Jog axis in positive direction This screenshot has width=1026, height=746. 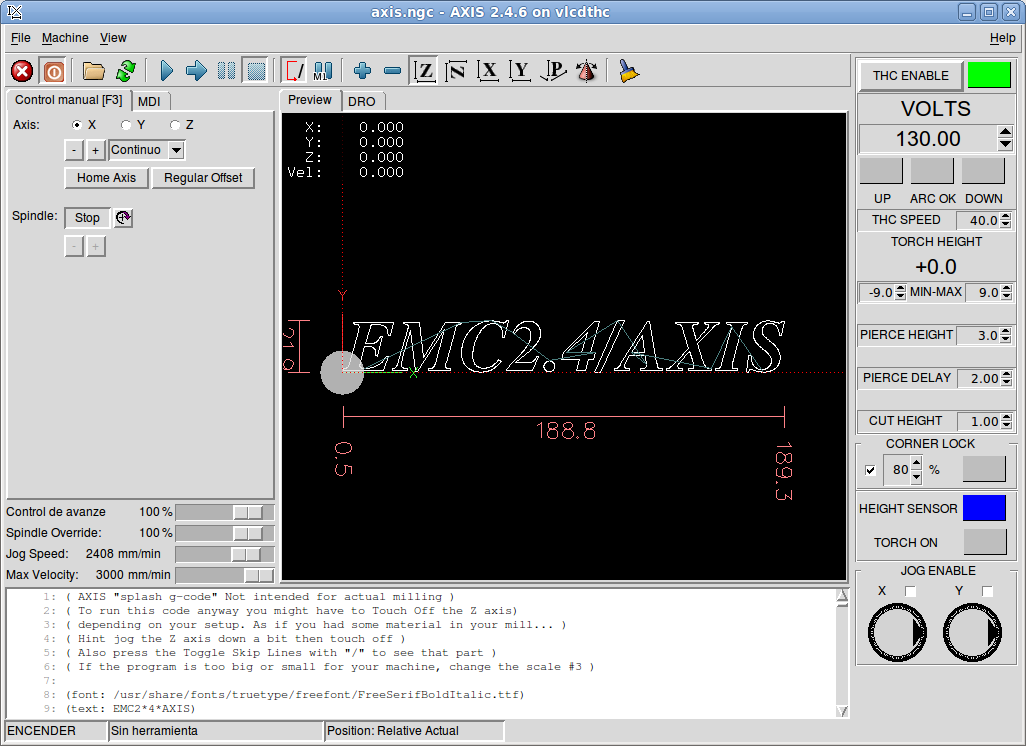pos(96,150)
